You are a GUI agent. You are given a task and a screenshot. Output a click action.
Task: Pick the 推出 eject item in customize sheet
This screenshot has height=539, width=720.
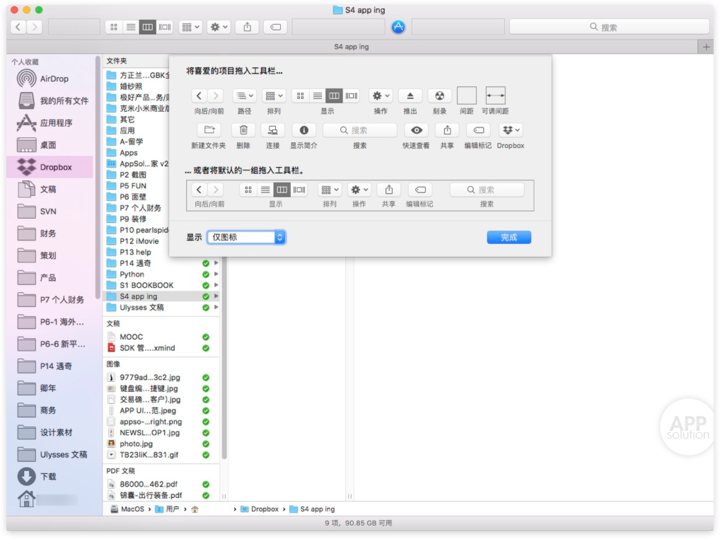[x=410, y=96]
